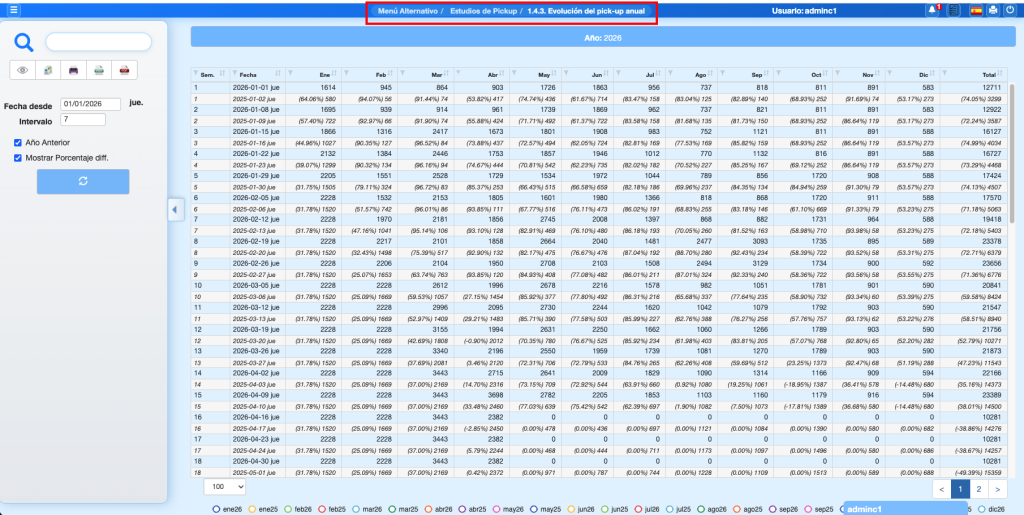Open the filter arrow on the Fecha column
The width and height of the screenshot is (1024, 515).
235,74
